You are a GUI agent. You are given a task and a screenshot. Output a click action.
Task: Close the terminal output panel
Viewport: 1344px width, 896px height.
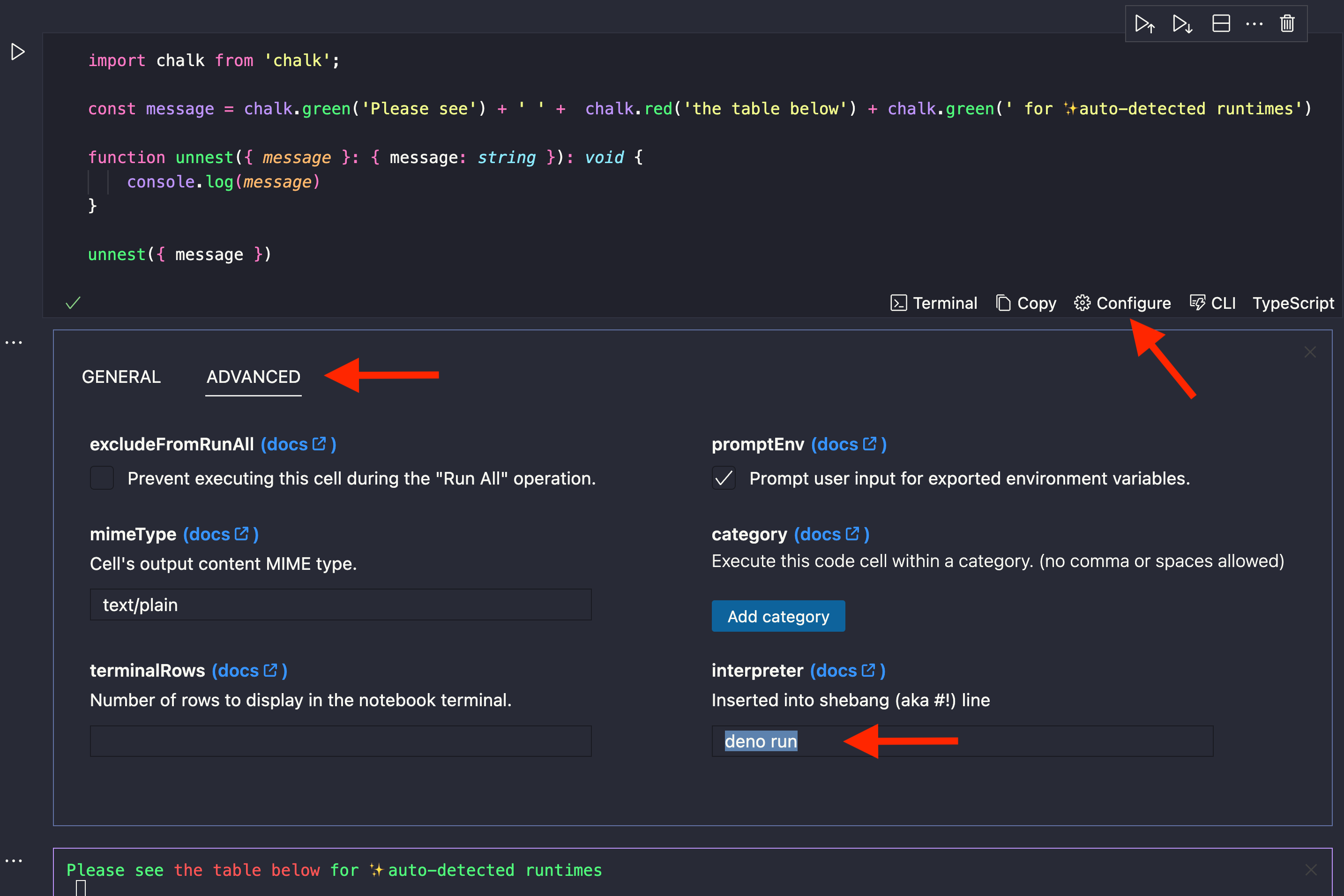(x=1311, y=870)
